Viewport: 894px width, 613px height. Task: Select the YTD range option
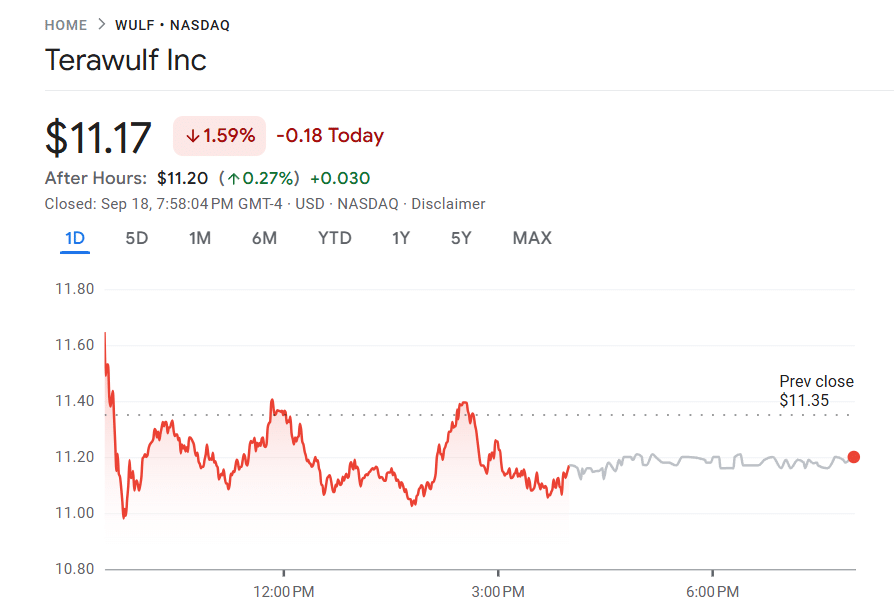(x=335, y=238)
